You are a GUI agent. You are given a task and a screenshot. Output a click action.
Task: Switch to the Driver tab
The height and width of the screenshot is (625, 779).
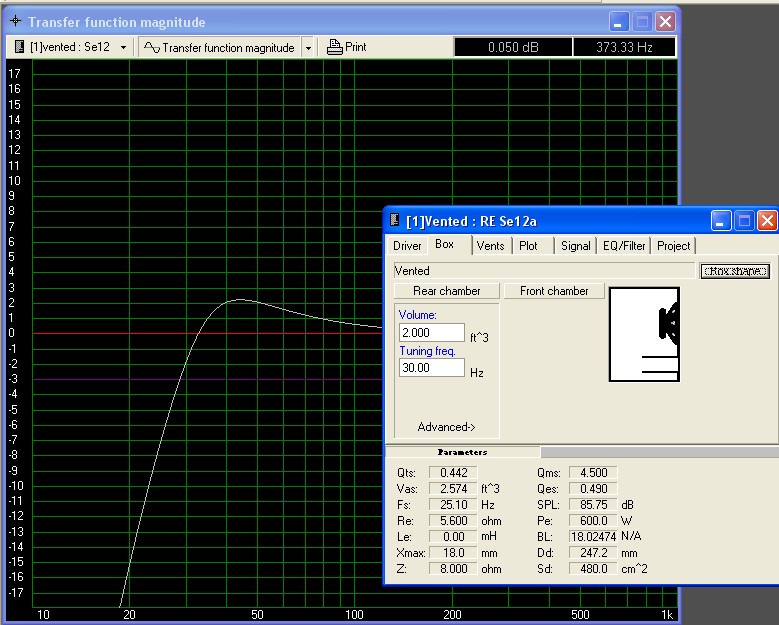click(407, 246)
